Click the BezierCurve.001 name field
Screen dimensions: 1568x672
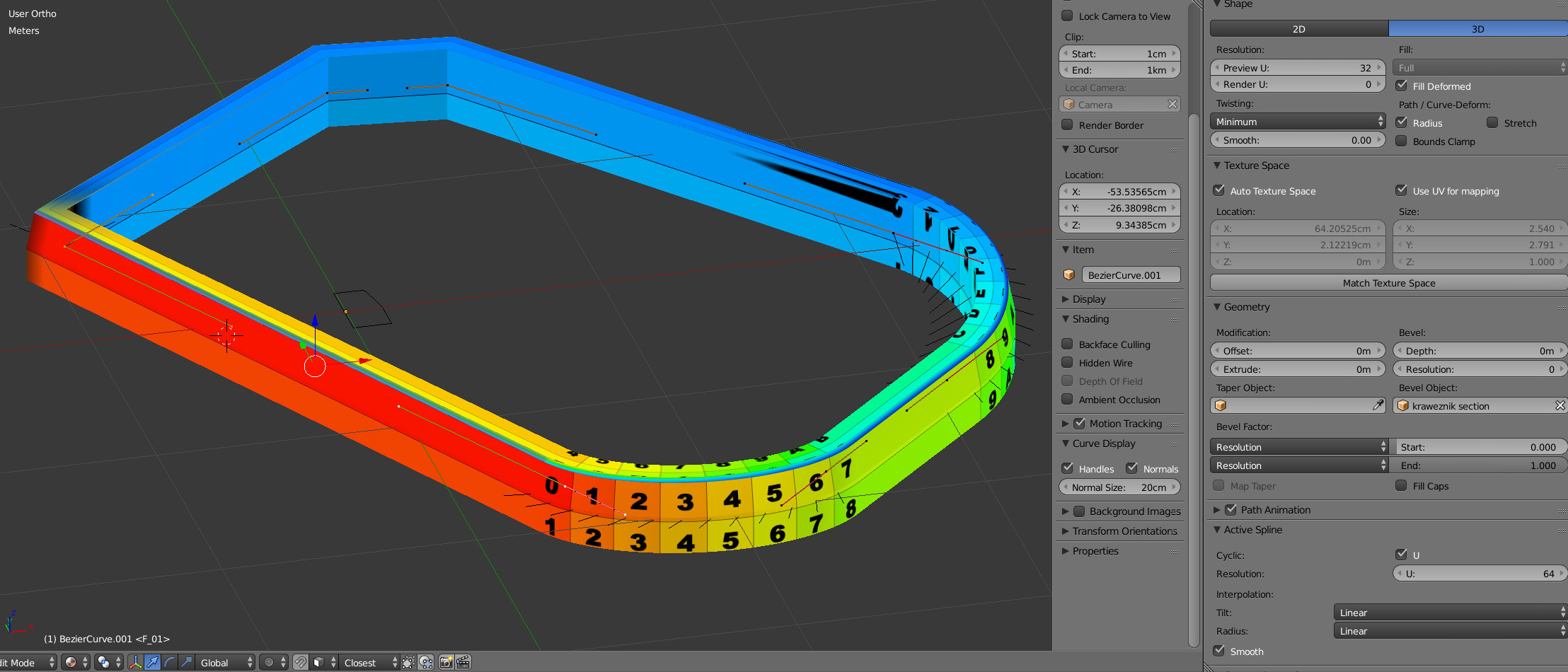tap(1131, 274)
